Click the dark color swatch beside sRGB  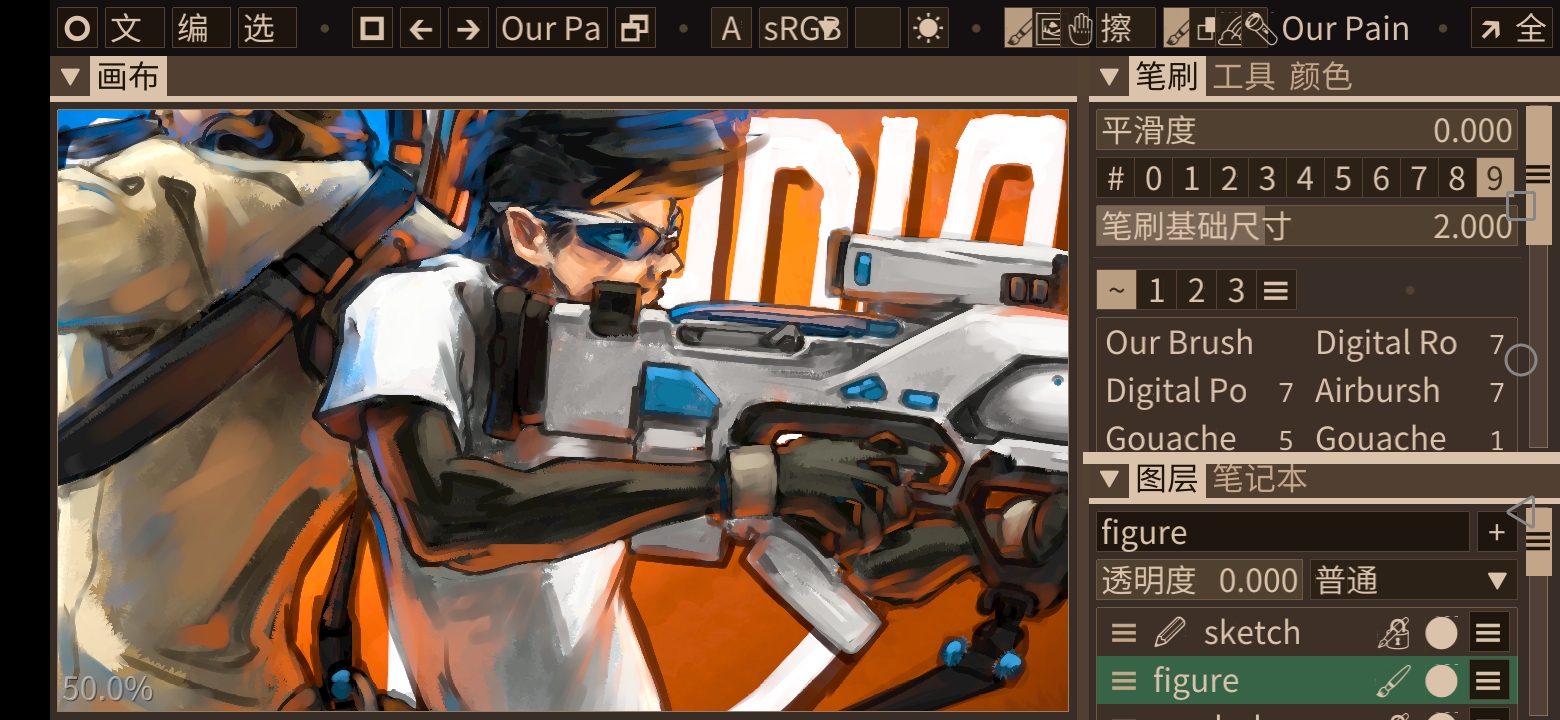point(878,29)
